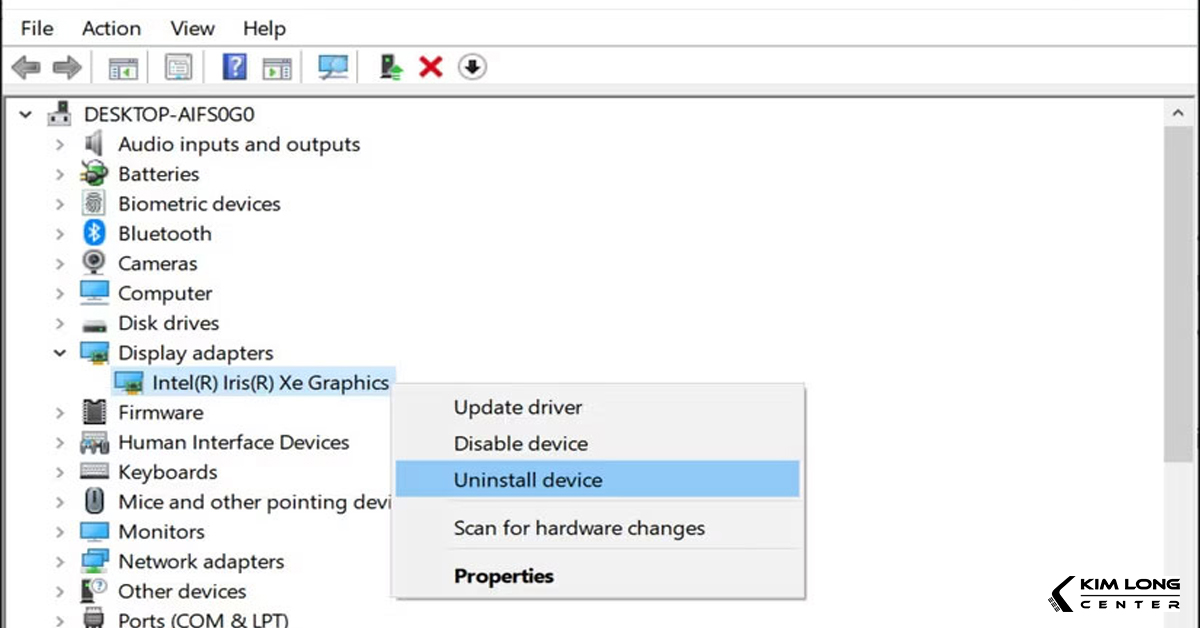Choose Uninstall device from the context menu
This screenshot has height=628, width=1200.
pyautogui.click(x=528, y=479)
